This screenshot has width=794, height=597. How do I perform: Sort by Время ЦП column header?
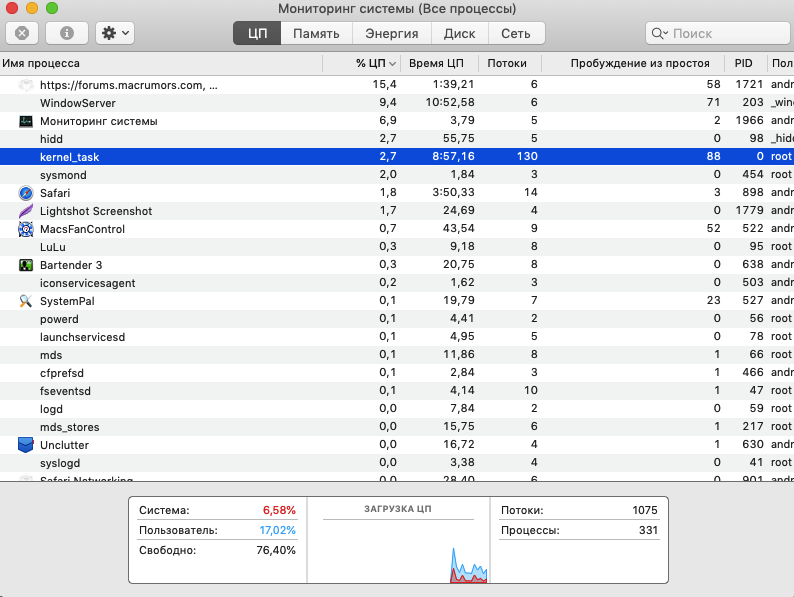(x=440, y=63)
